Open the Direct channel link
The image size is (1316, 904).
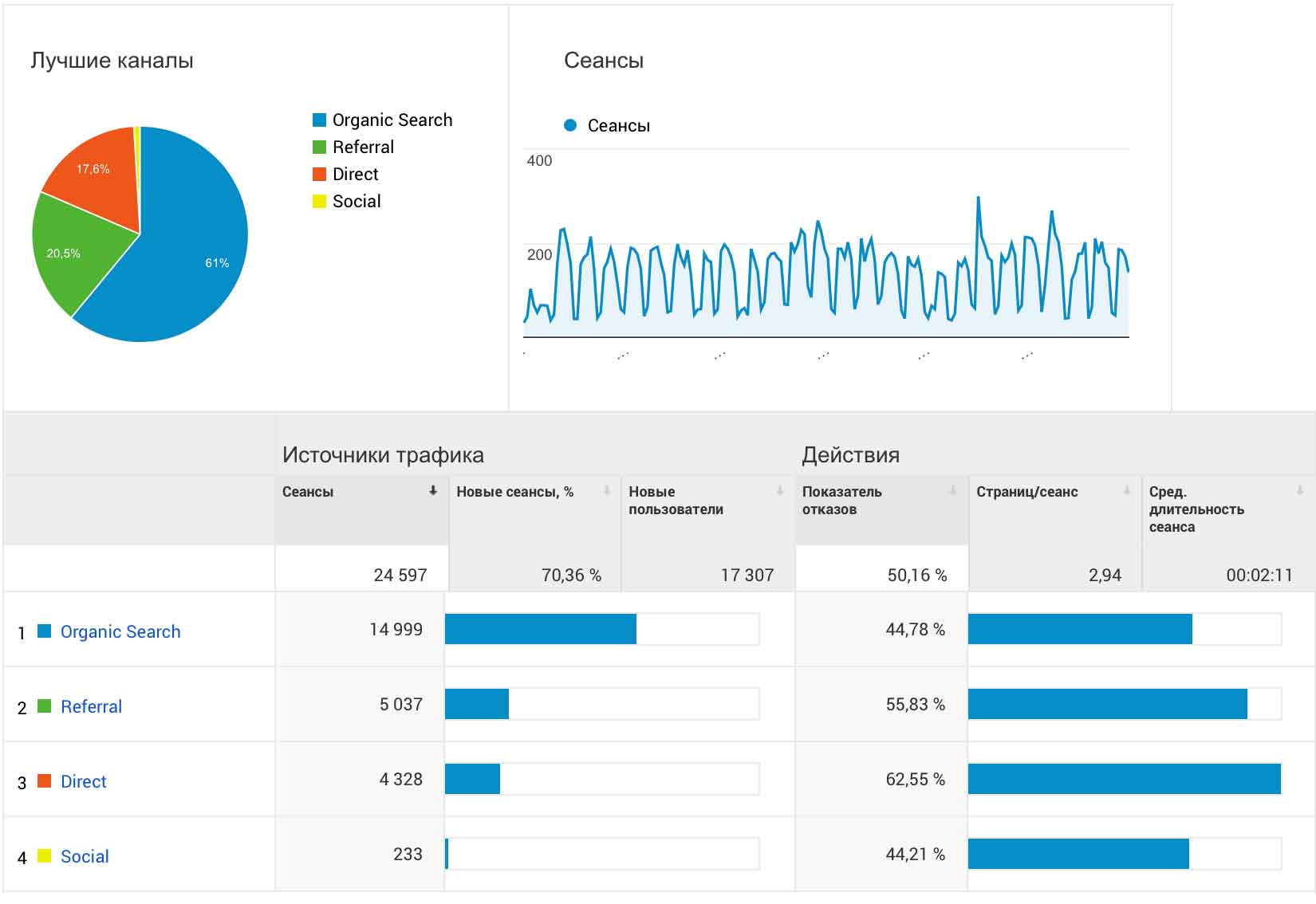tap(83, 782)
